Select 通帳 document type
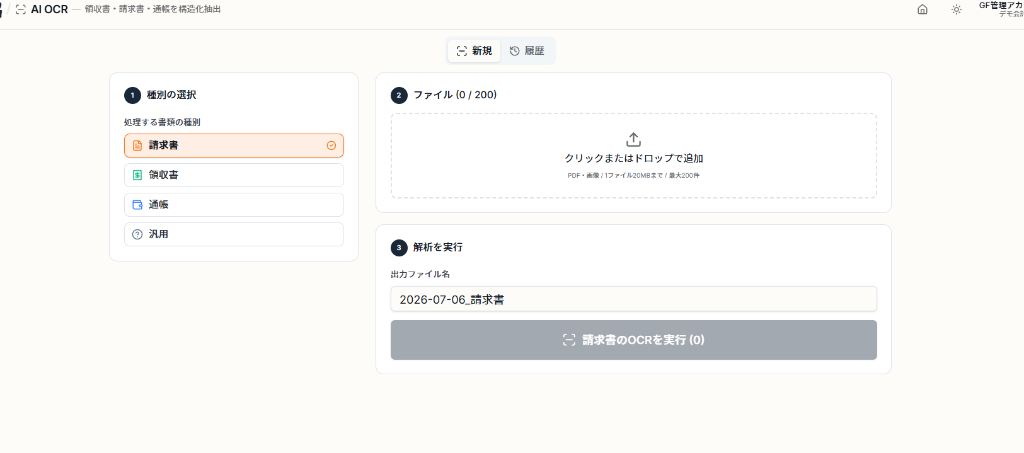This screenshot has height=453, width=1024. click(234, 205)
